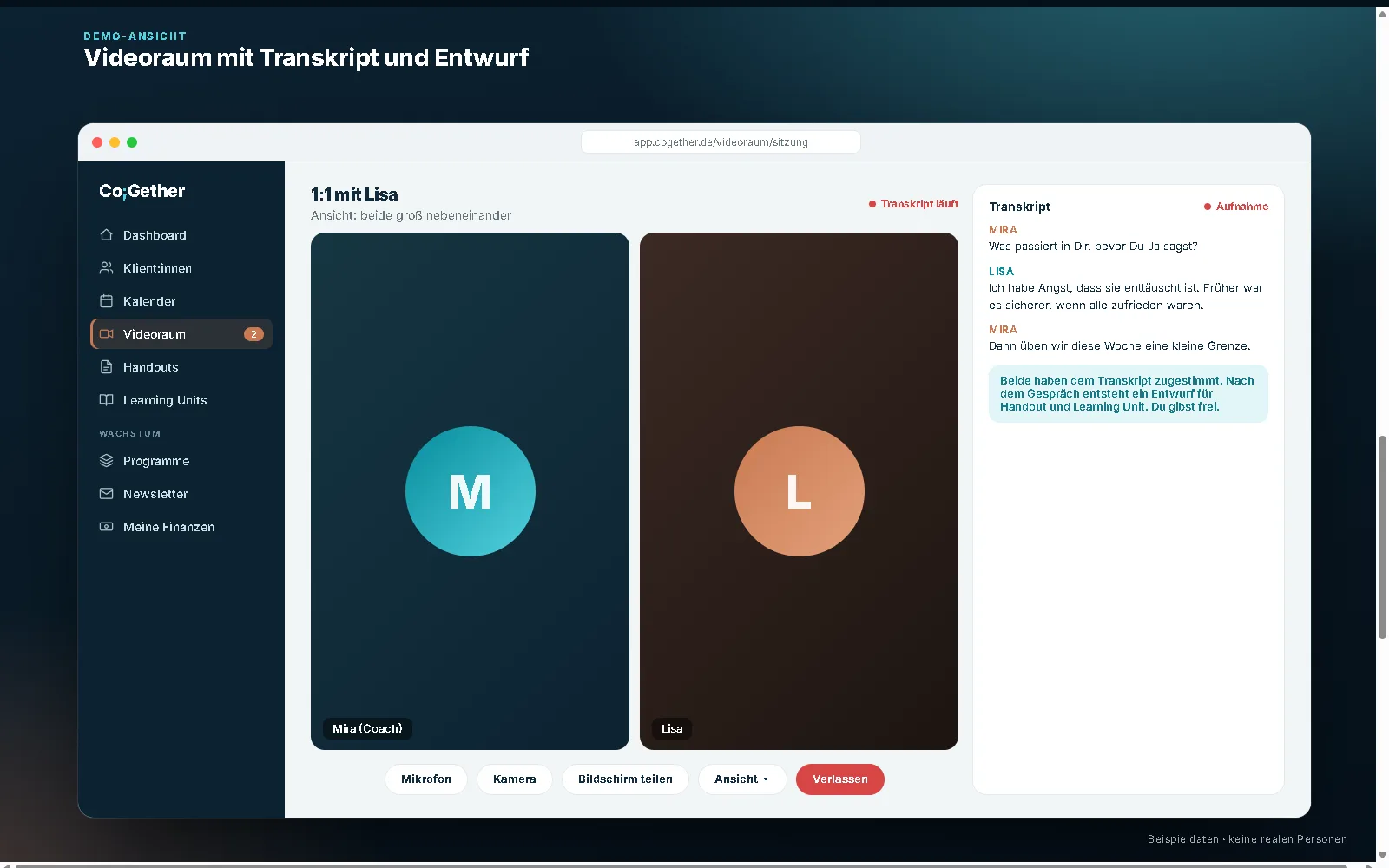Click the address bar with app.cogether.de URL
Screen dimensions: 1389x868
click(x=721, y=142)
